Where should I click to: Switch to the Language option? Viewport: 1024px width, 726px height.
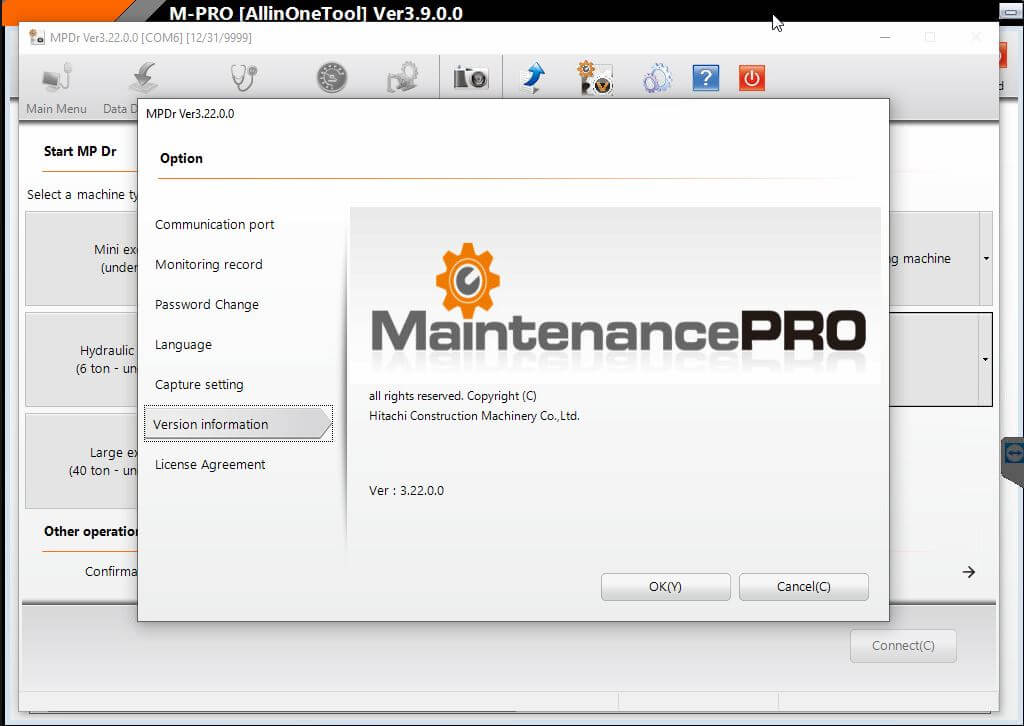(183, 344)
